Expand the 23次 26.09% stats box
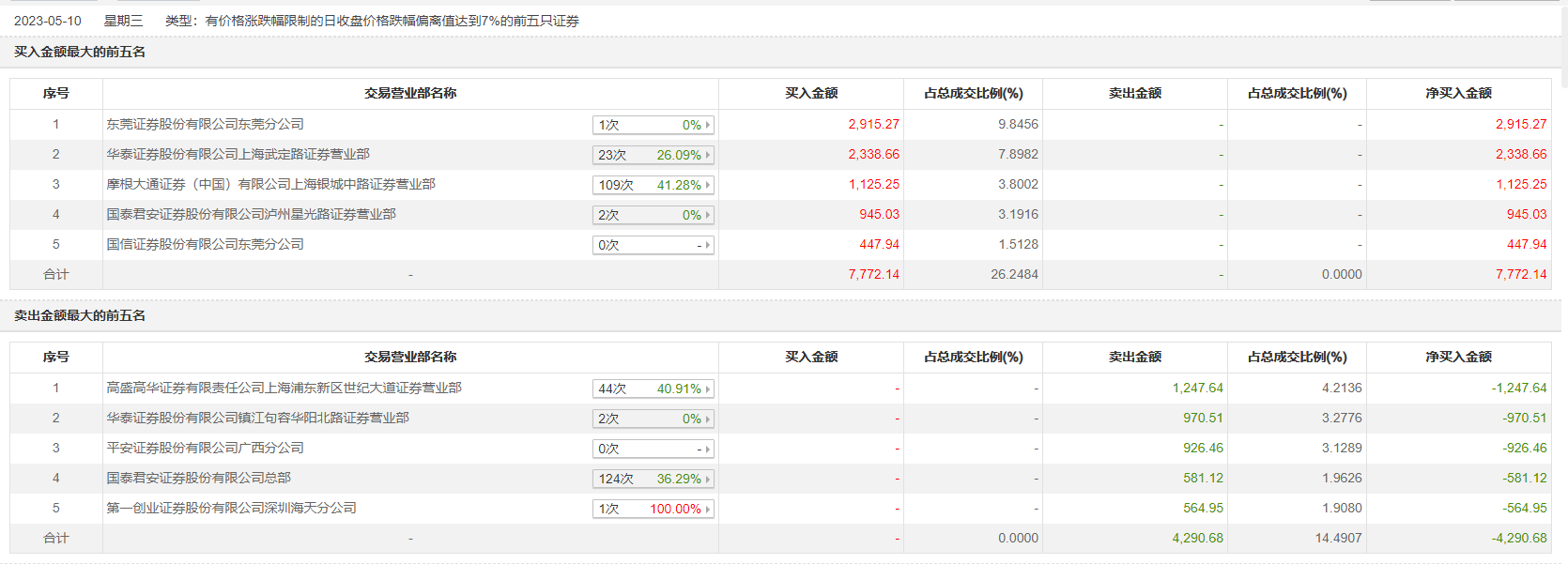 (x=653, y=155)
